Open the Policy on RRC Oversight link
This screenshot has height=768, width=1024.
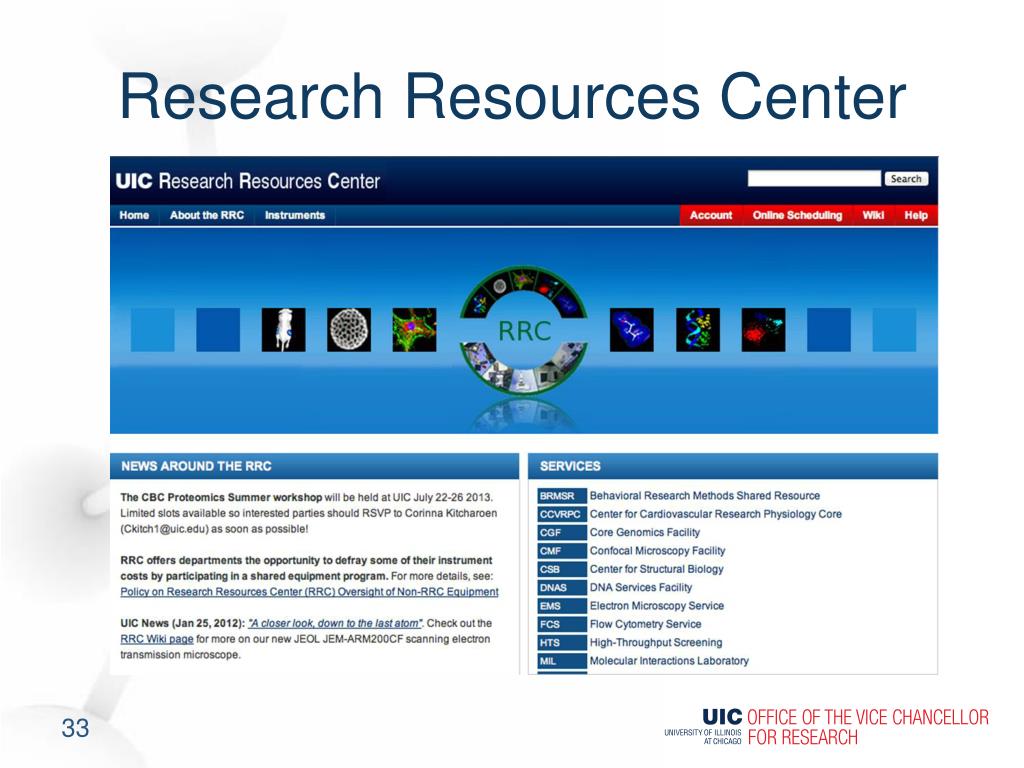[309, 592]
